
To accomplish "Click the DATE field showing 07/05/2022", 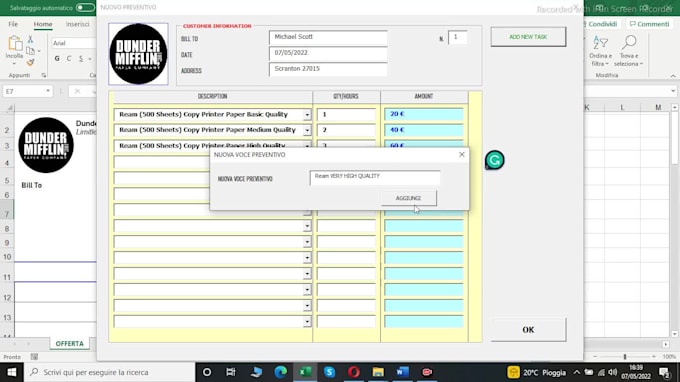I will (x=328, y=53).
